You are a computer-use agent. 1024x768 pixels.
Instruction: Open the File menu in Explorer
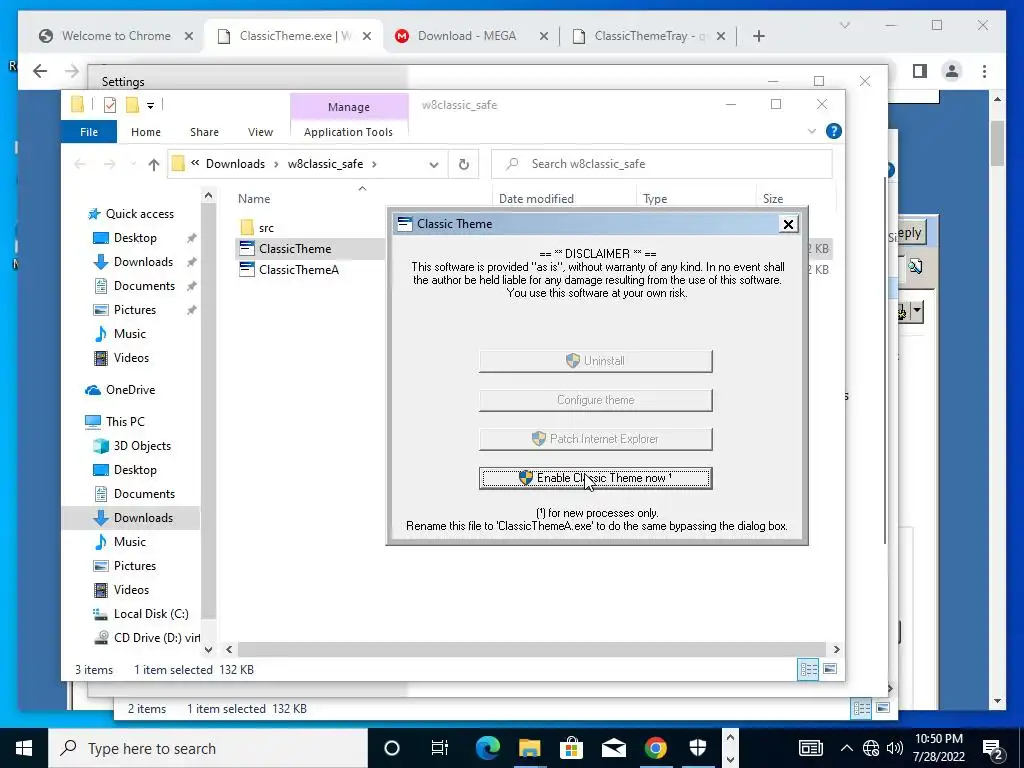coord(89,132)
